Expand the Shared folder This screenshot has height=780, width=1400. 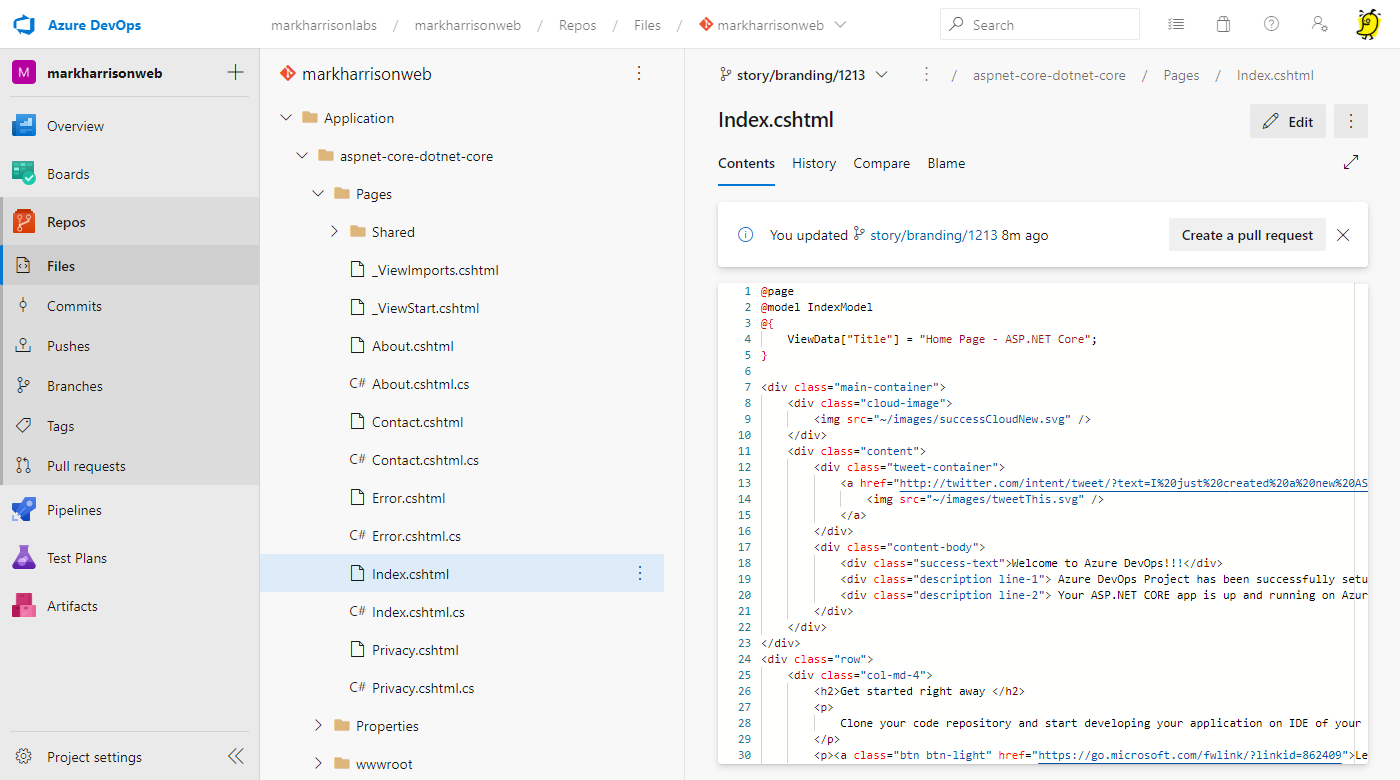335,232
